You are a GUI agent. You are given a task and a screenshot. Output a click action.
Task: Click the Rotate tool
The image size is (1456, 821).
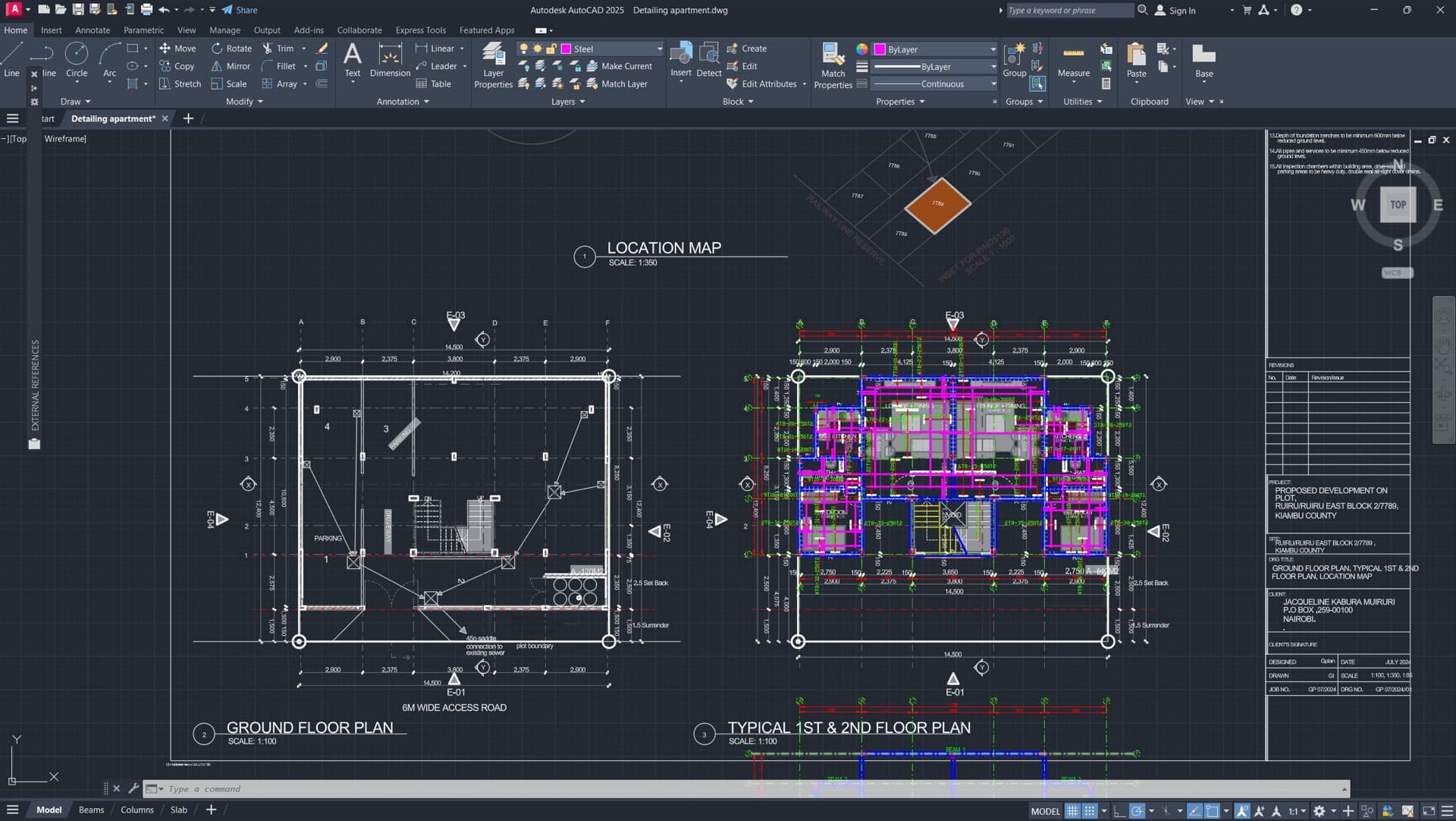click(231, 48)
